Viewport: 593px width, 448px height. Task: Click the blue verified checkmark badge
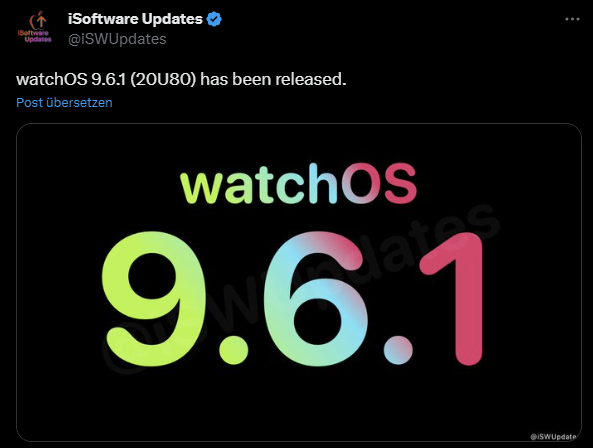(x=214, y=19)
